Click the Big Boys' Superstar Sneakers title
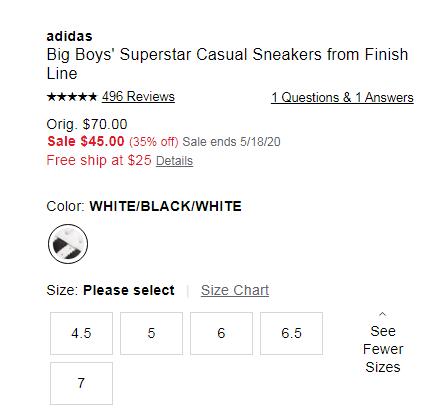This screenshot has height=414, width=436. [x=227, y=64]
